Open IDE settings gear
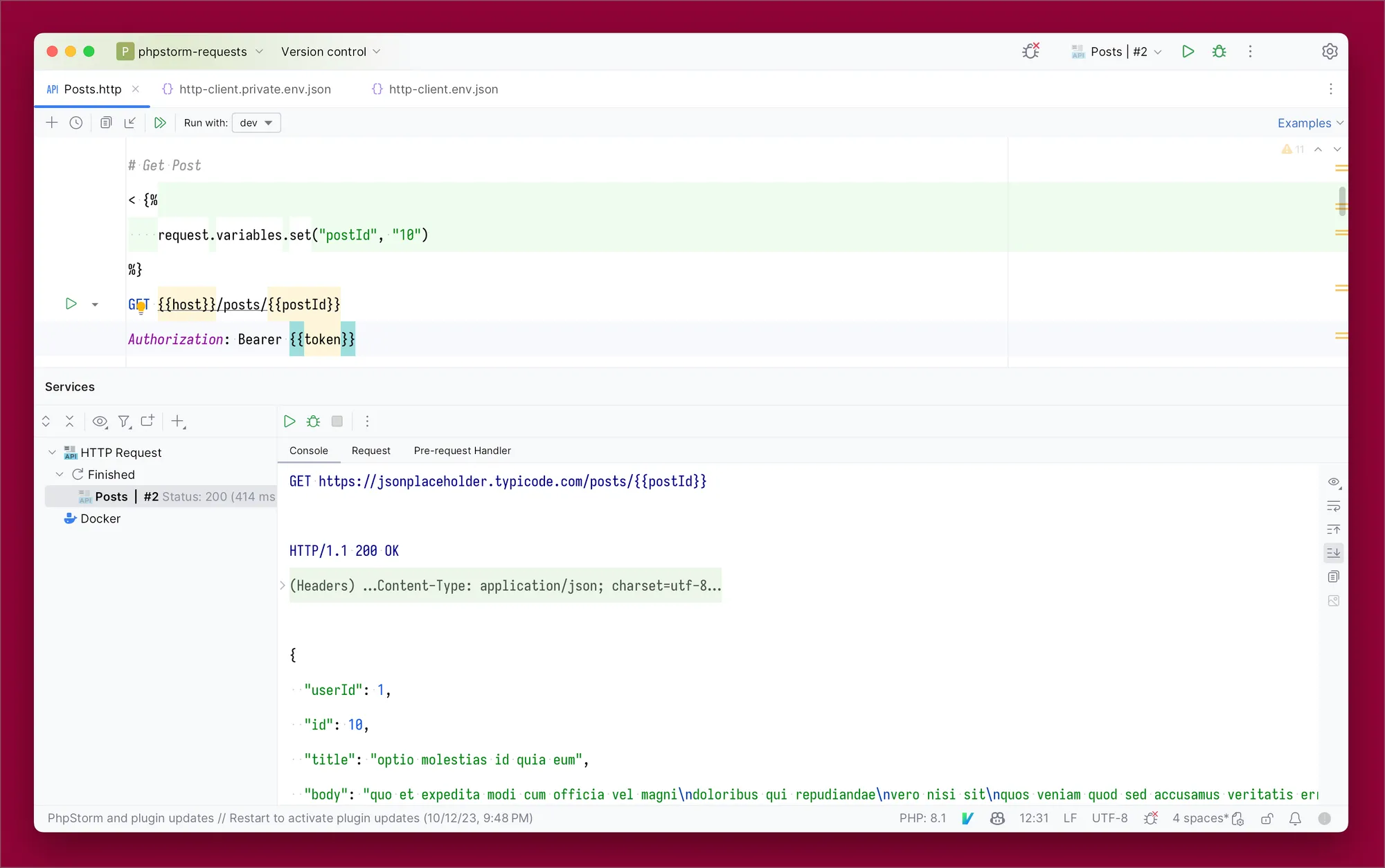The image size is (1385, 868). coord(1330,51)
